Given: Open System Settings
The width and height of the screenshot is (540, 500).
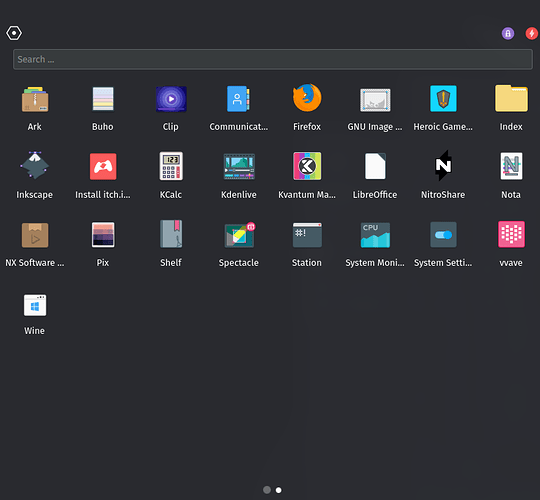Looking at the screenshot, I should [x=443, y=235].
